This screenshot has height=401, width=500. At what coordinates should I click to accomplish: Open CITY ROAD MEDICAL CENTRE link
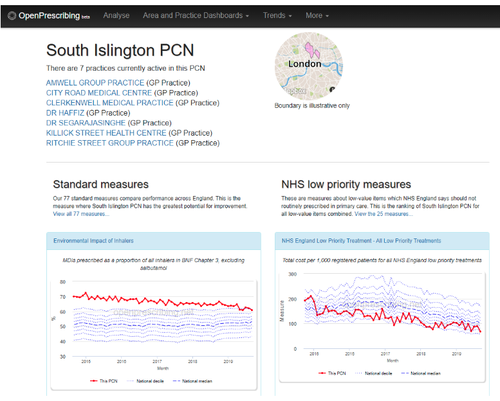pos(99,93)
